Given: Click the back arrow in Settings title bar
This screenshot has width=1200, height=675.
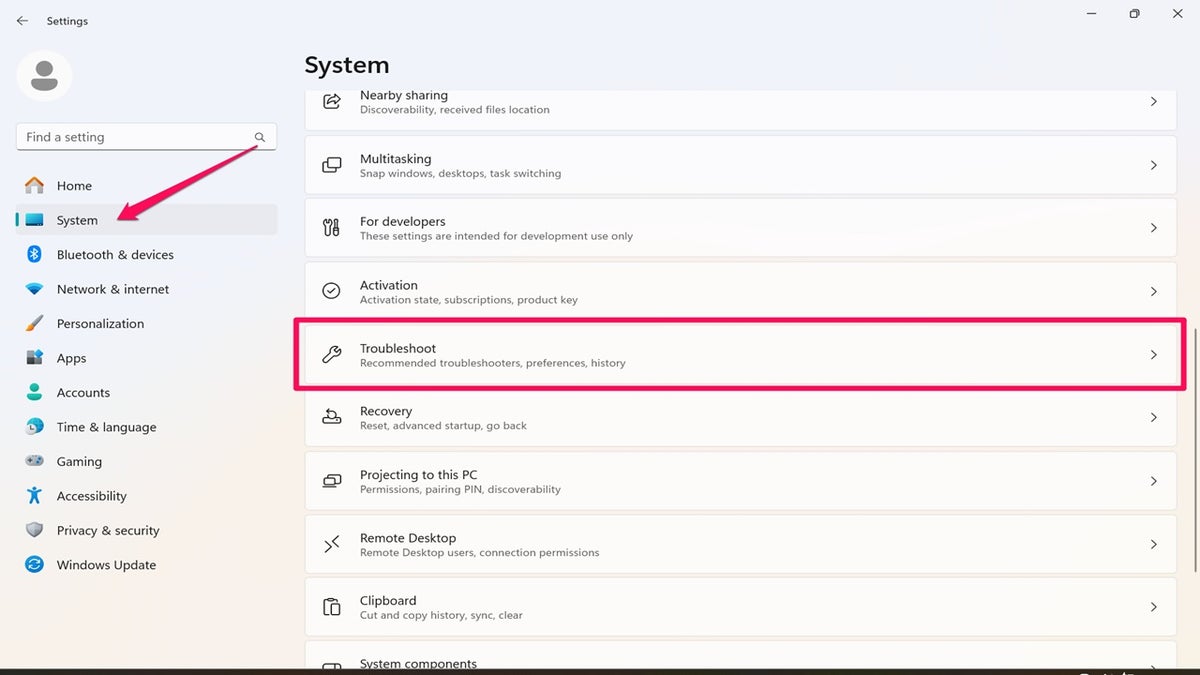Looking at the screenshot, I should click(x=22, y=21).
